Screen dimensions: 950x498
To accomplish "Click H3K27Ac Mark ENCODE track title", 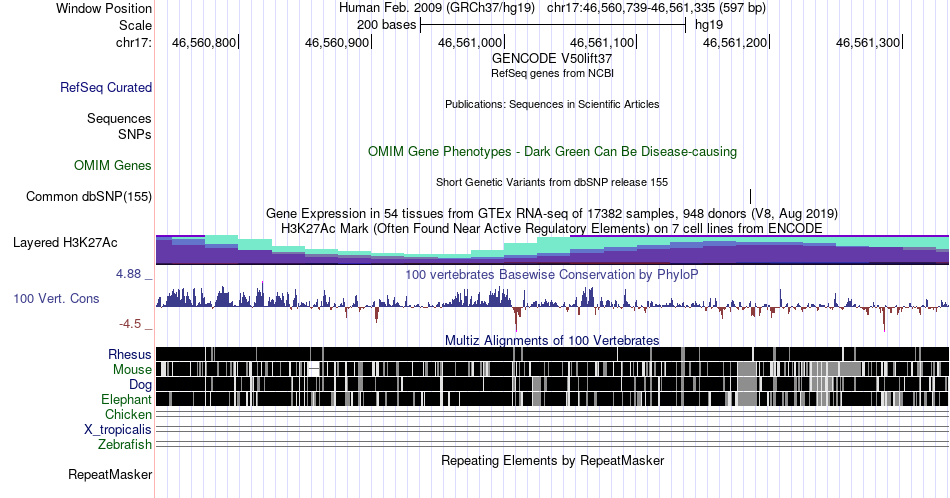I will [x=552, y=228].
